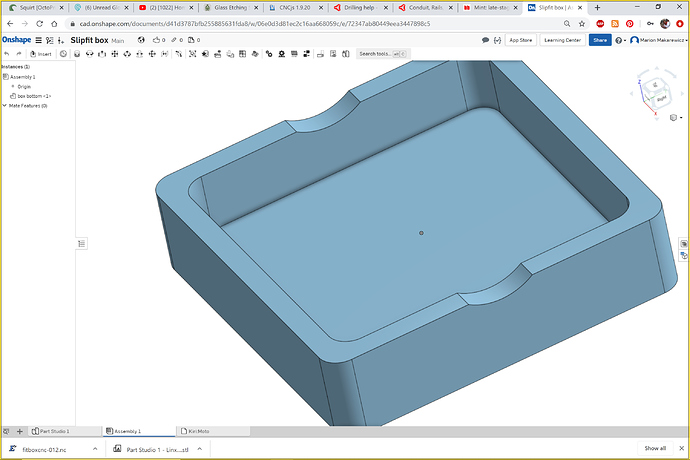This screenshot has width=690, height=460.
Task: Open Part Studio 1 download options arrow
Action: pos(200,449)
